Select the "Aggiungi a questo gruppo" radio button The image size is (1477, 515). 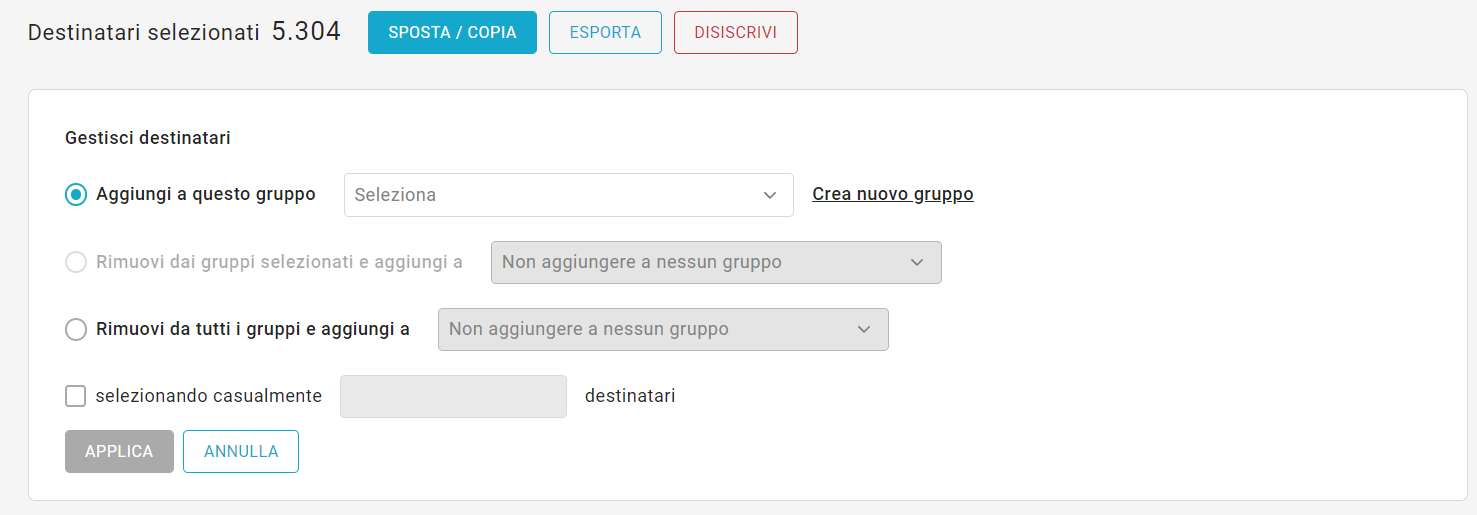click(76, 195)
